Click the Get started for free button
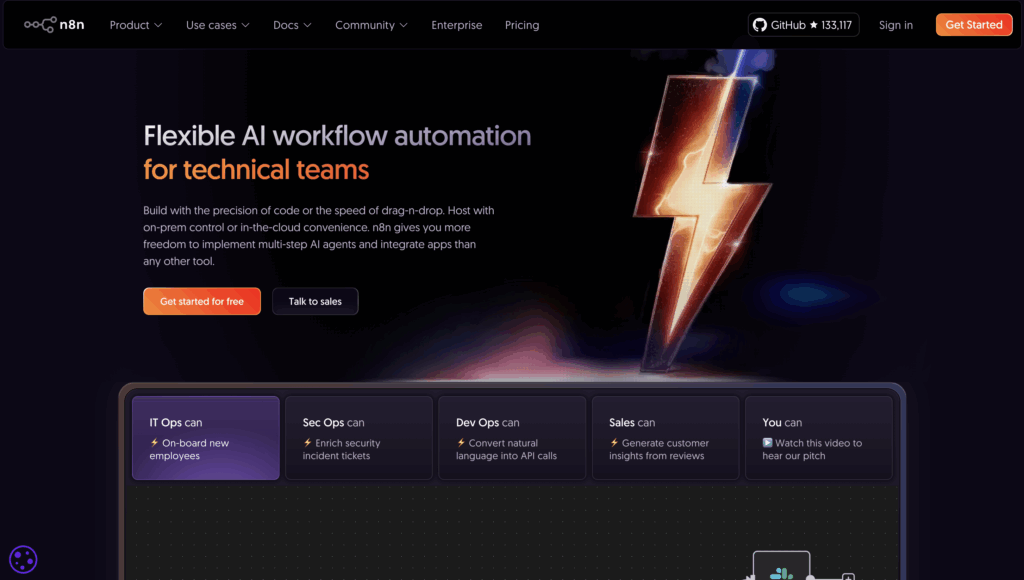 point(201,301)
